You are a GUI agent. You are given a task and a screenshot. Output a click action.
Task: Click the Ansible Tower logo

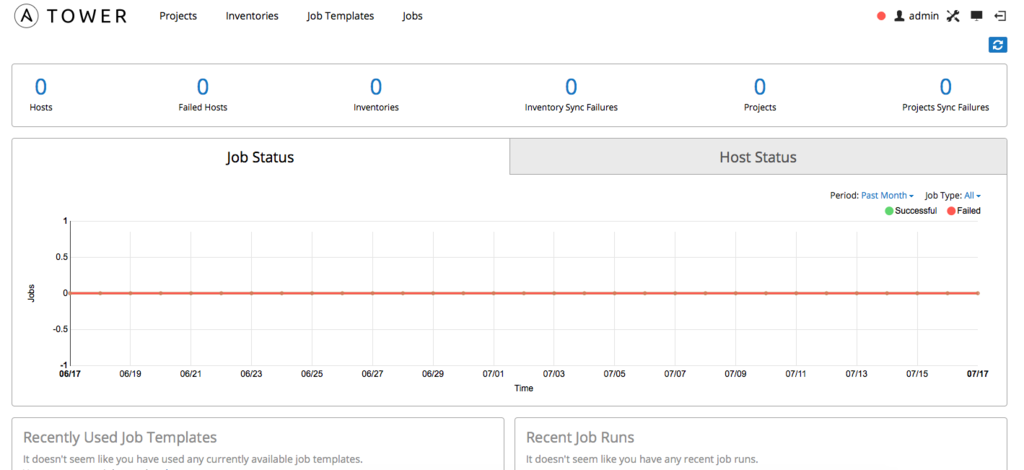(71, 16)
